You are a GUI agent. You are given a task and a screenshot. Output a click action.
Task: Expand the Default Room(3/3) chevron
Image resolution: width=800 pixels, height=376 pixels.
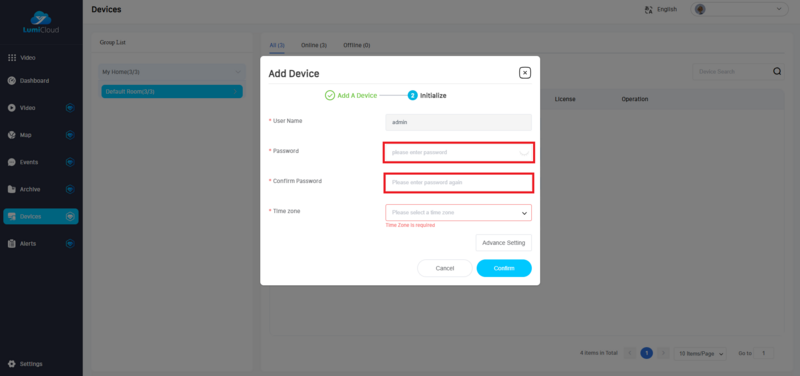[235, 92]
